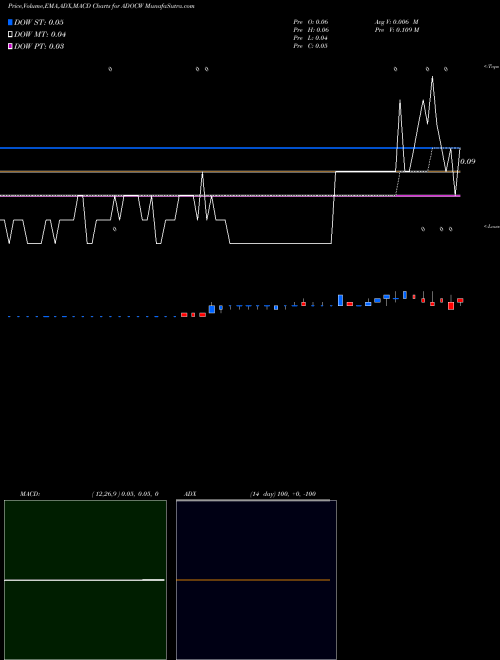Screen dimensions: 500x660
Task: Click inside the dark blue ADX chart panel
Action: (x=256, y=580)
